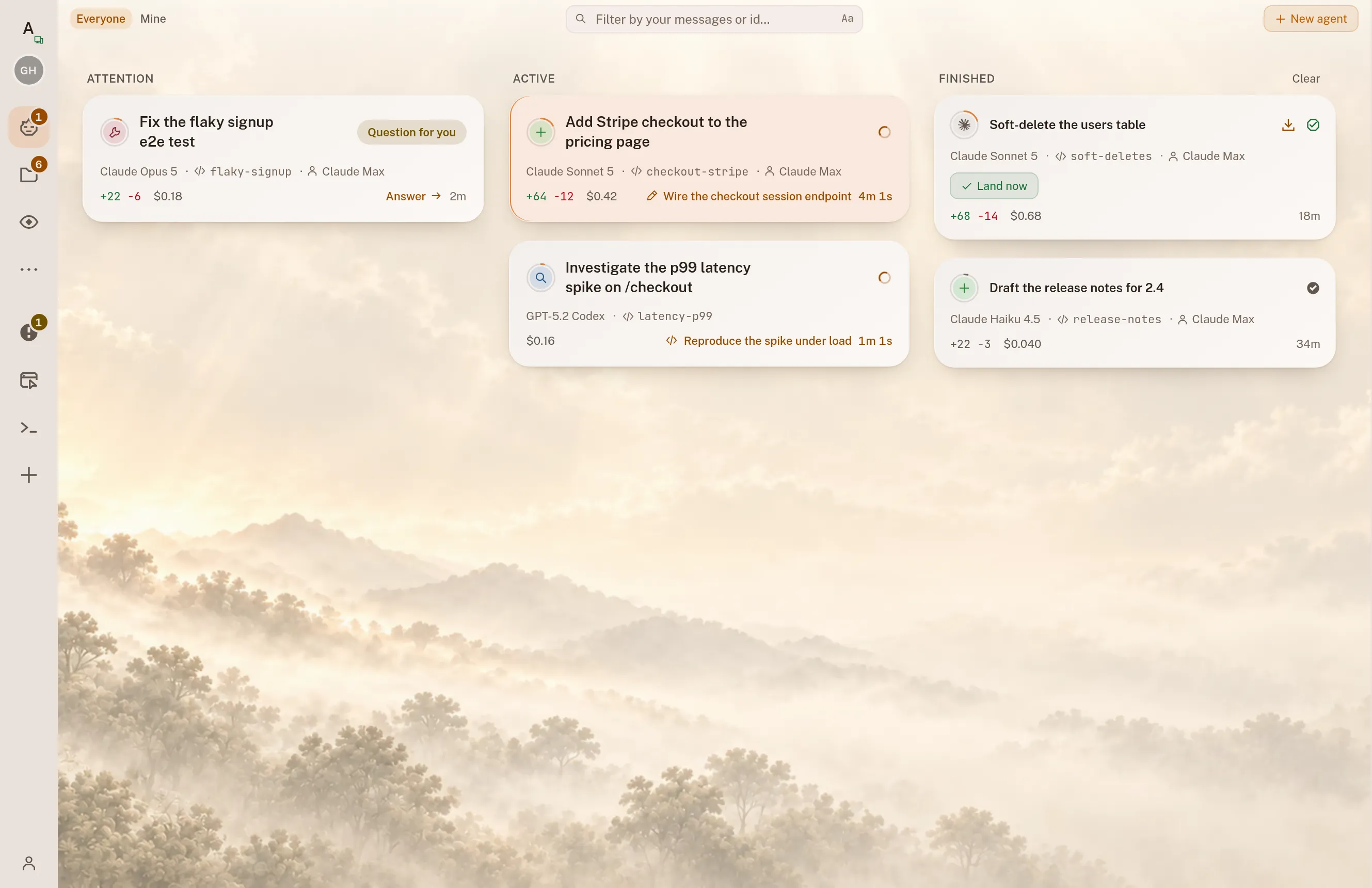1372x888 pixels.
Task: Click wrench icon on flaky signup card
Action: 115,132
